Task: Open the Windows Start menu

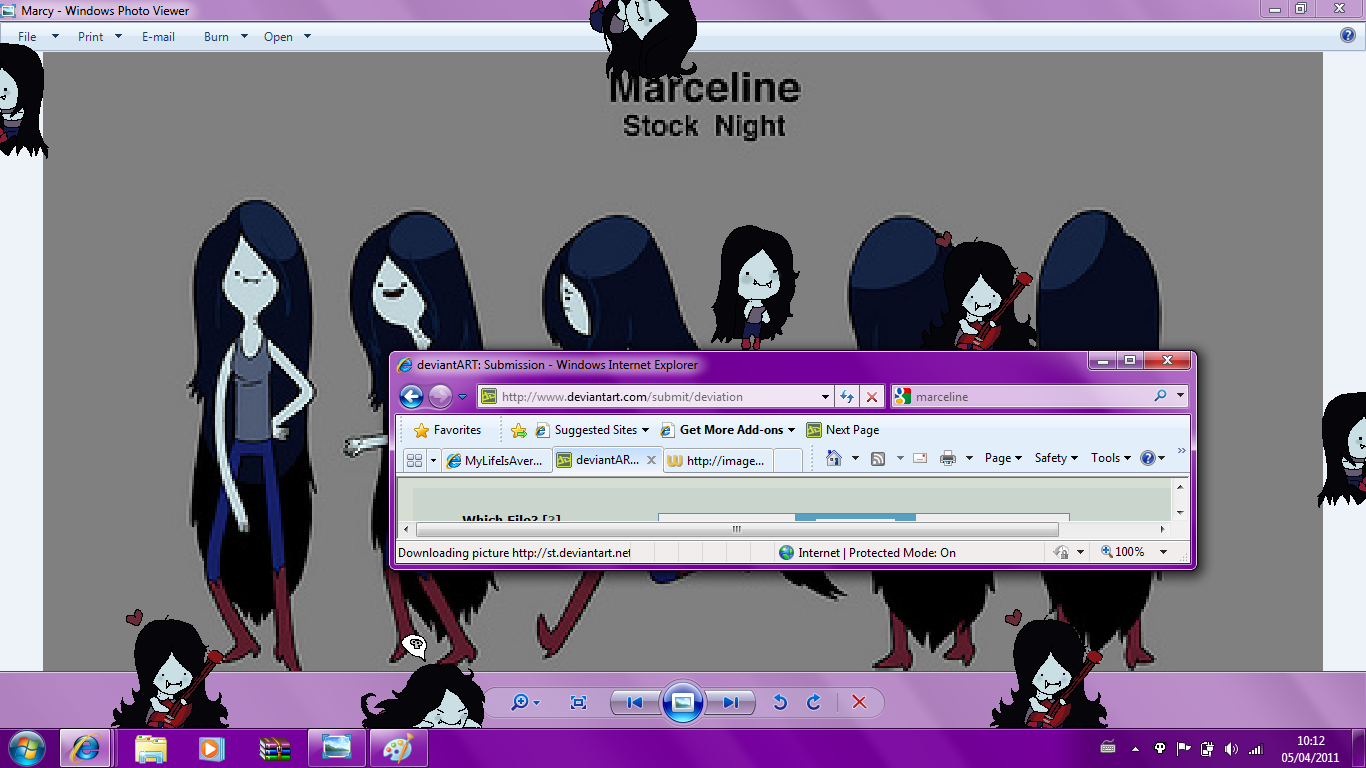Action: [x=27, y=748]
